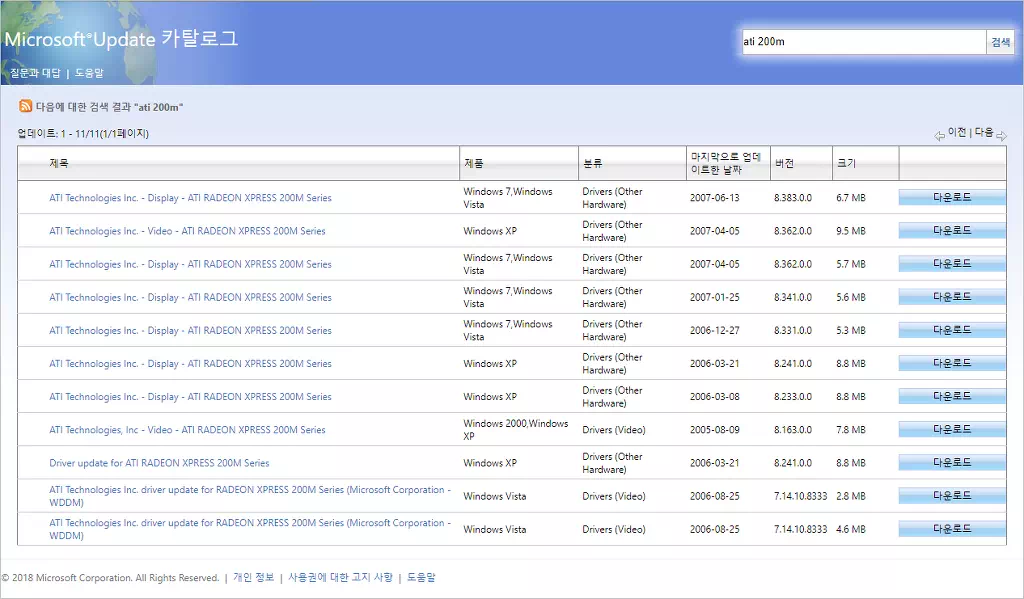Click the date cell "2007-06-13"
Viewport: 1024px width, 599px height.
714,198
